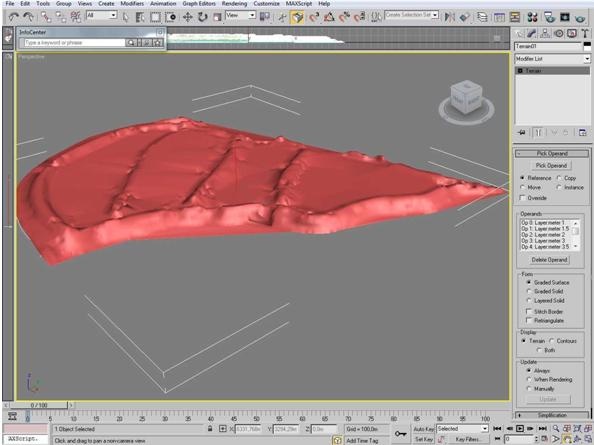The height and width of the screenshot is (445, 594).
Task: Open the Graph Editors menu
Action: [199, 3]
